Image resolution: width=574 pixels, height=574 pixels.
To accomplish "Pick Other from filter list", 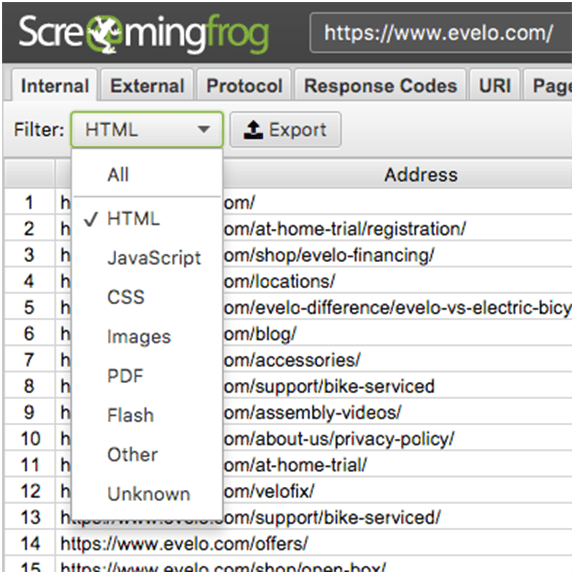I will (x=133, y=455).
